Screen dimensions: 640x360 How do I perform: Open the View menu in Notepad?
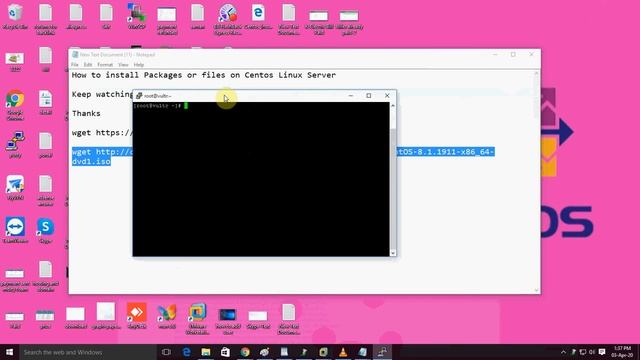click(x=123, y=64)
